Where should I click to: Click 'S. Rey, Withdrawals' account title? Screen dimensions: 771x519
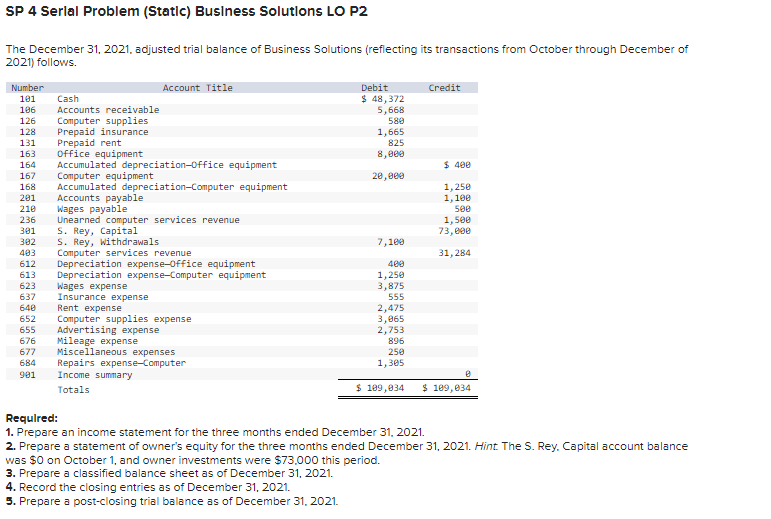(108, 242)
